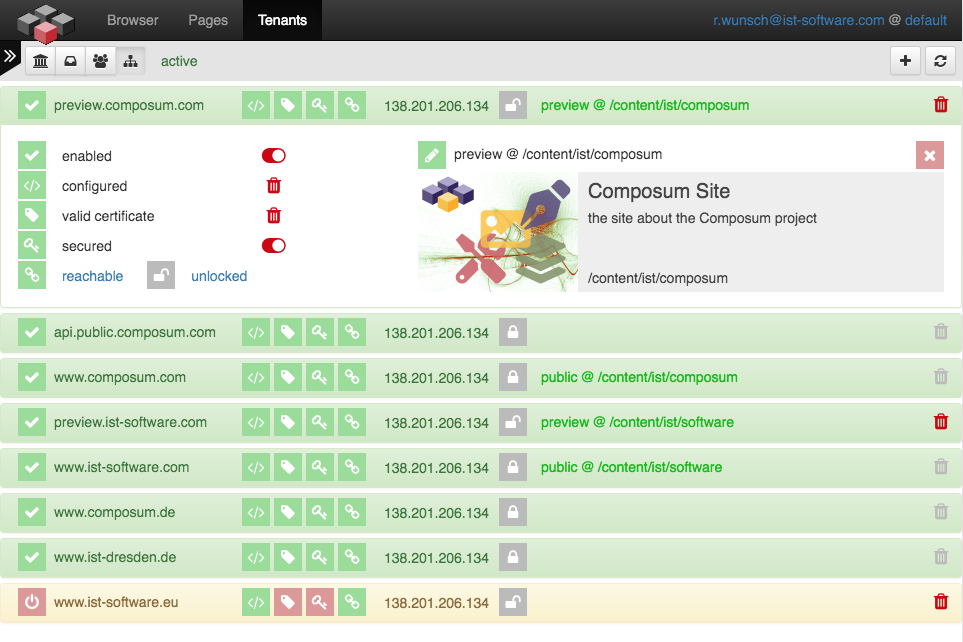The image size is (963, 642).
Task: Toggle the enabled switch off
Action: (x=273, y=156)
